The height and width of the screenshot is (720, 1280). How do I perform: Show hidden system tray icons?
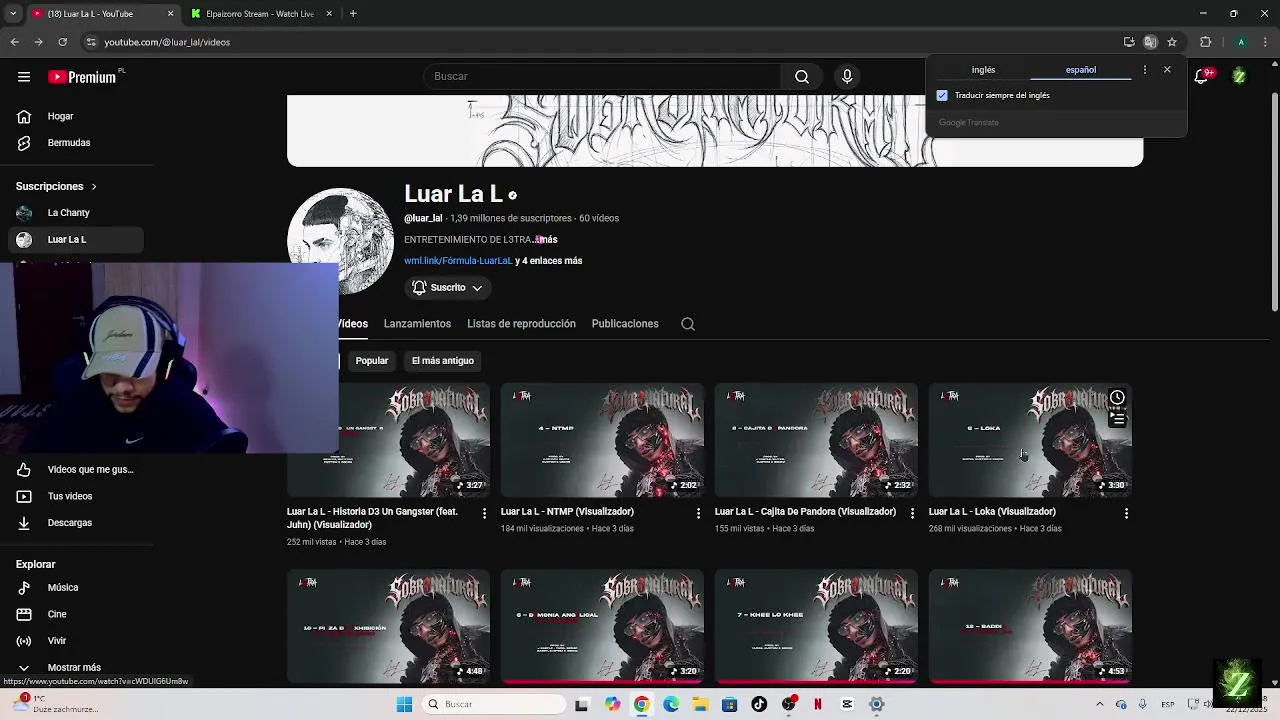pyautogui.click(x=1100, y=704)
